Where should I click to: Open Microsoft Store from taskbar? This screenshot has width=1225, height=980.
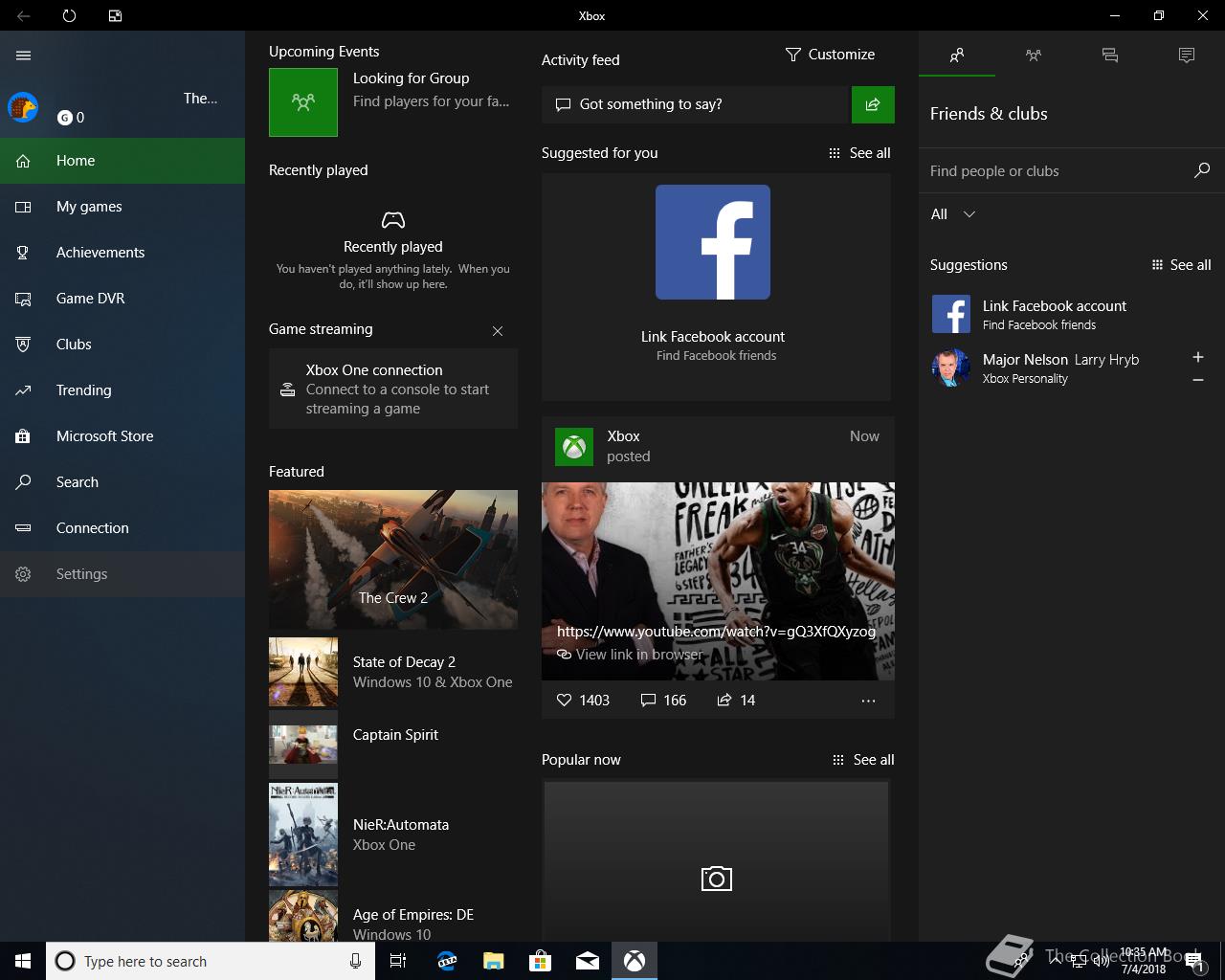tap(541, 961)
